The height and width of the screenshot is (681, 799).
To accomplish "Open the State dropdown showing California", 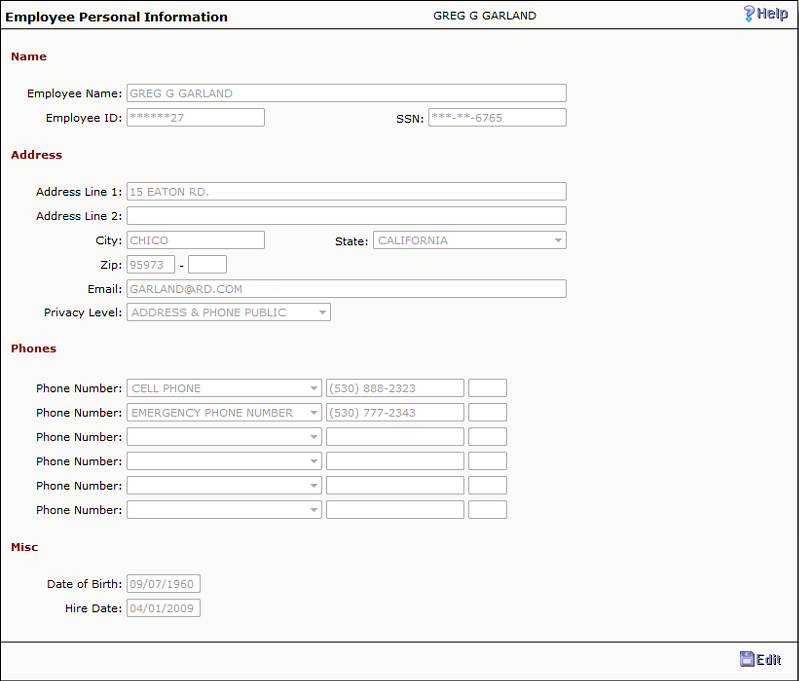I will [469, 241].
